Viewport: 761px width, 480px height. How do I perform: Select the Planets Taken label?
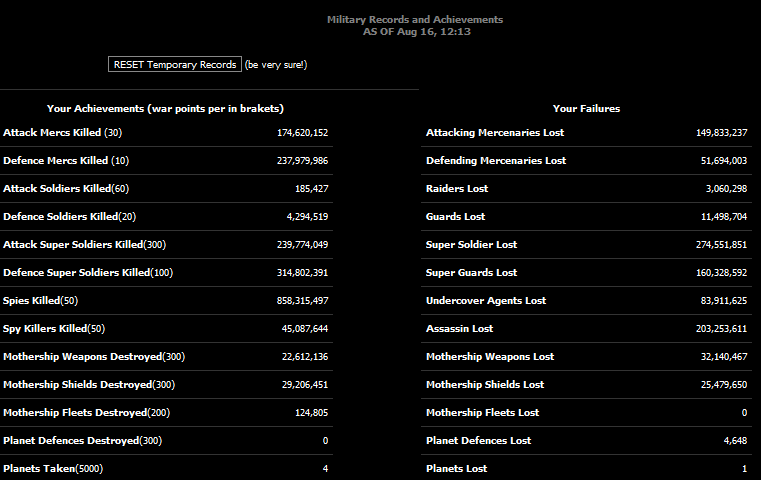[53, 468]
